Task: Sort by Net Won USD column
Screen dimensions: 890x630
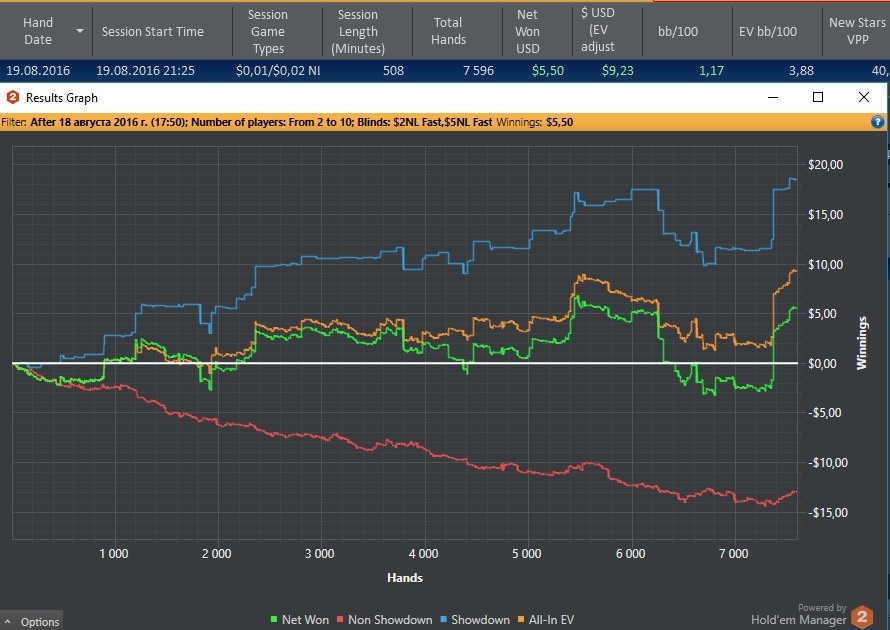Action: [x=527, y=32]
